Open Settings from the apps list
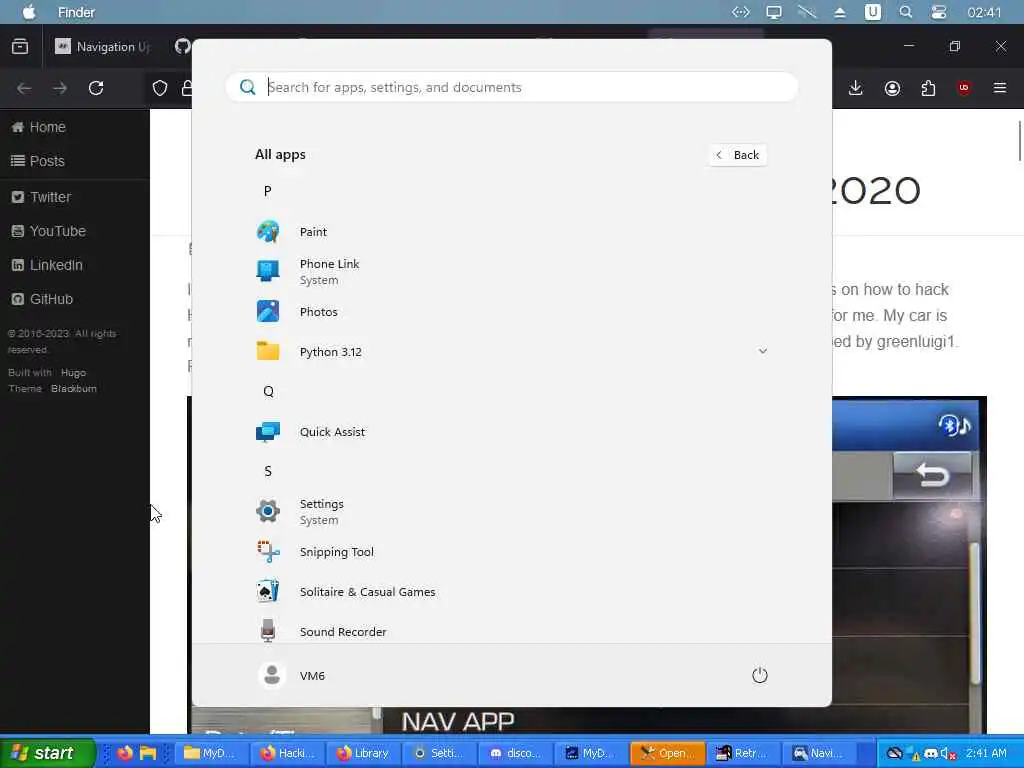Screen dimensions: 1024x768 click(x=511, y=511)
